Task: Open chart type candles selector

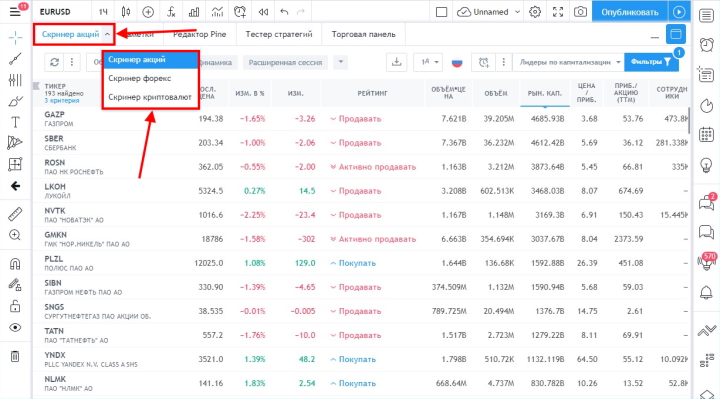Action: 126,12
